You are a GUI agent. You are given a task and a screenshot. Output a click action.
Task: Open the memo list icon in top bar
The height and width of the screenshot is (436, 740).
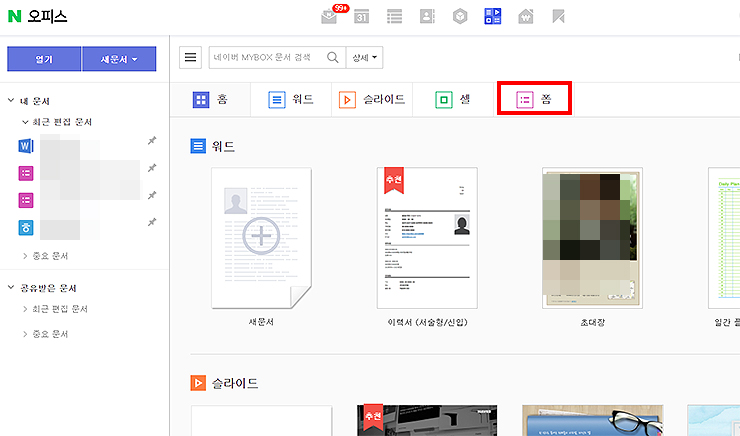[x=395, y=17]
